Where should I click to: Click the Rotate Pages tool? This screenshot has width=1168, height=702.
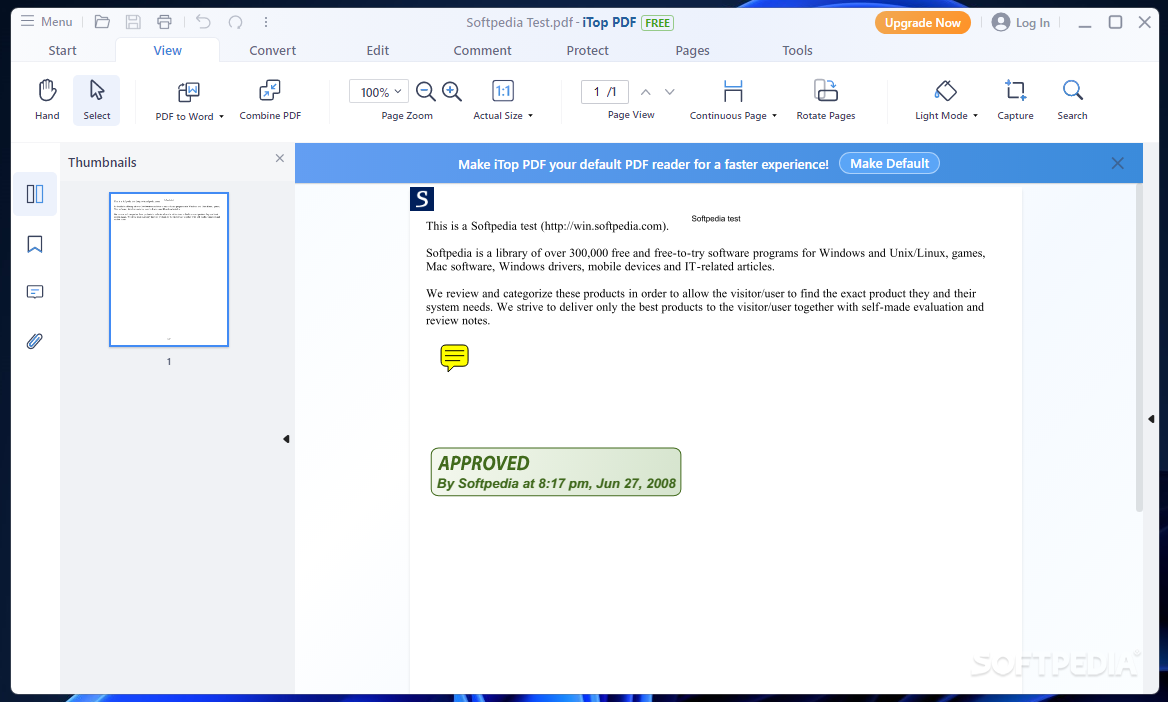(825, 99)
